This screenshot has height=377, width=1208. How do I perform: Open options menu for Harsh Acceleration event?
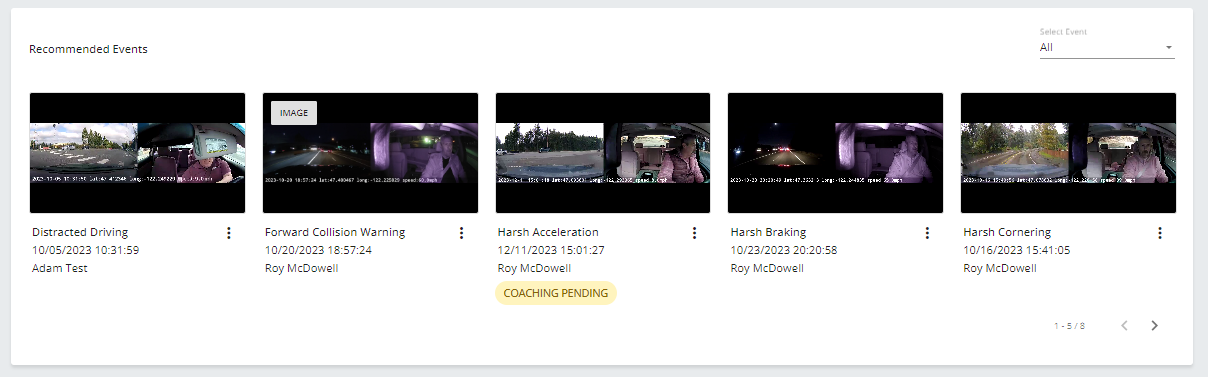point(695,233)
